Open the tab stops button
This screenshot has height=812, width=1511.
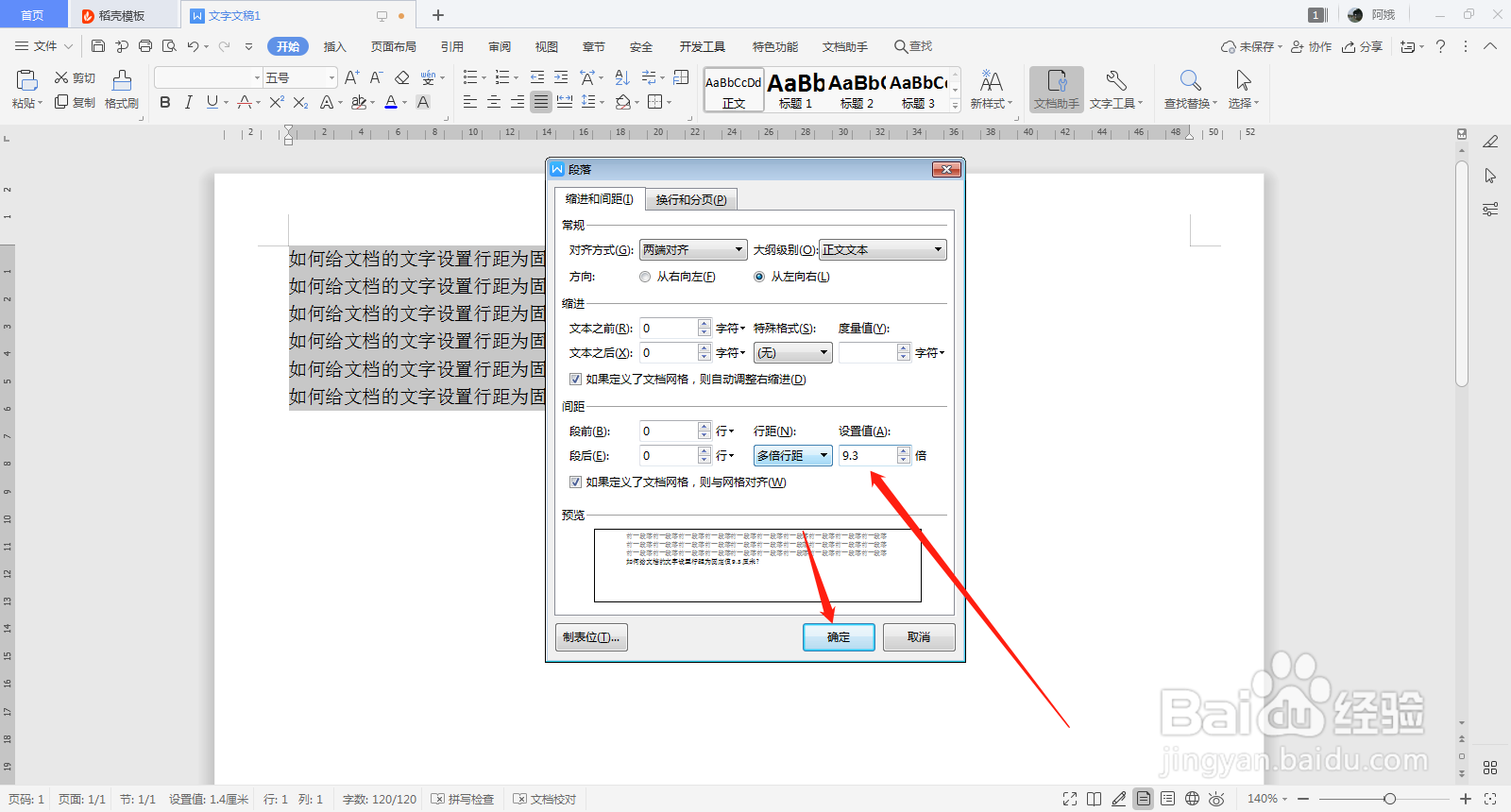coord(591,637)
